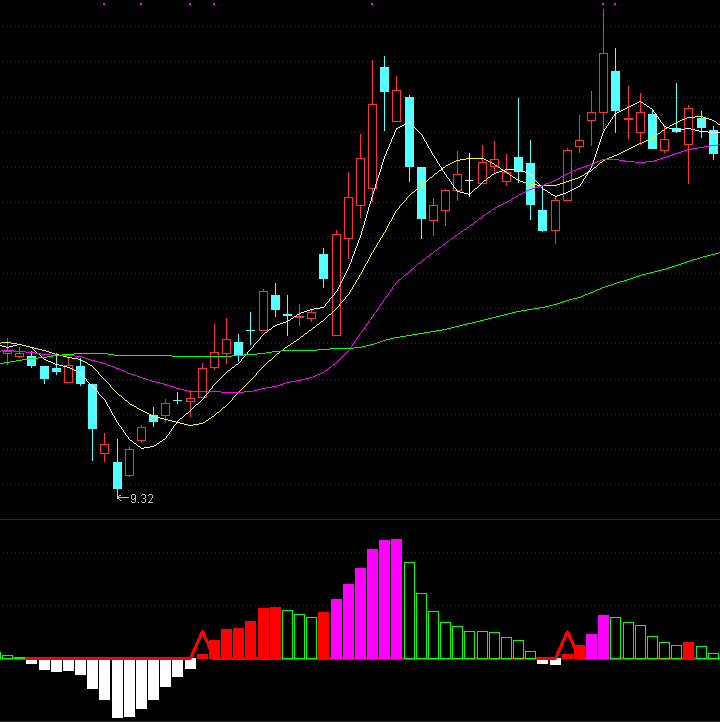
Task: Click the red triangle signal after the small white bars
Action: [567, 645]
